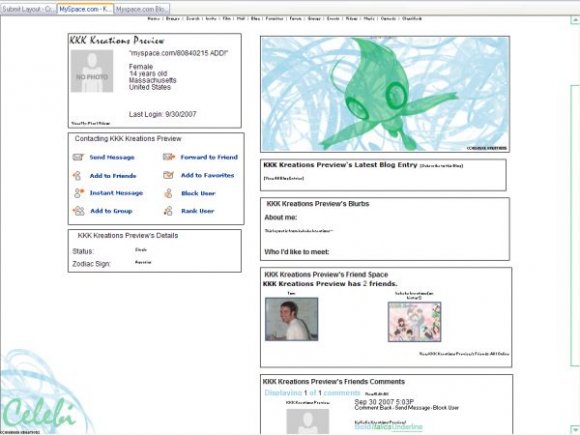Viewport: 580px width, 435px height.
Task: Click the commenter's gray no-photo avatar
Action: point(308,421)
